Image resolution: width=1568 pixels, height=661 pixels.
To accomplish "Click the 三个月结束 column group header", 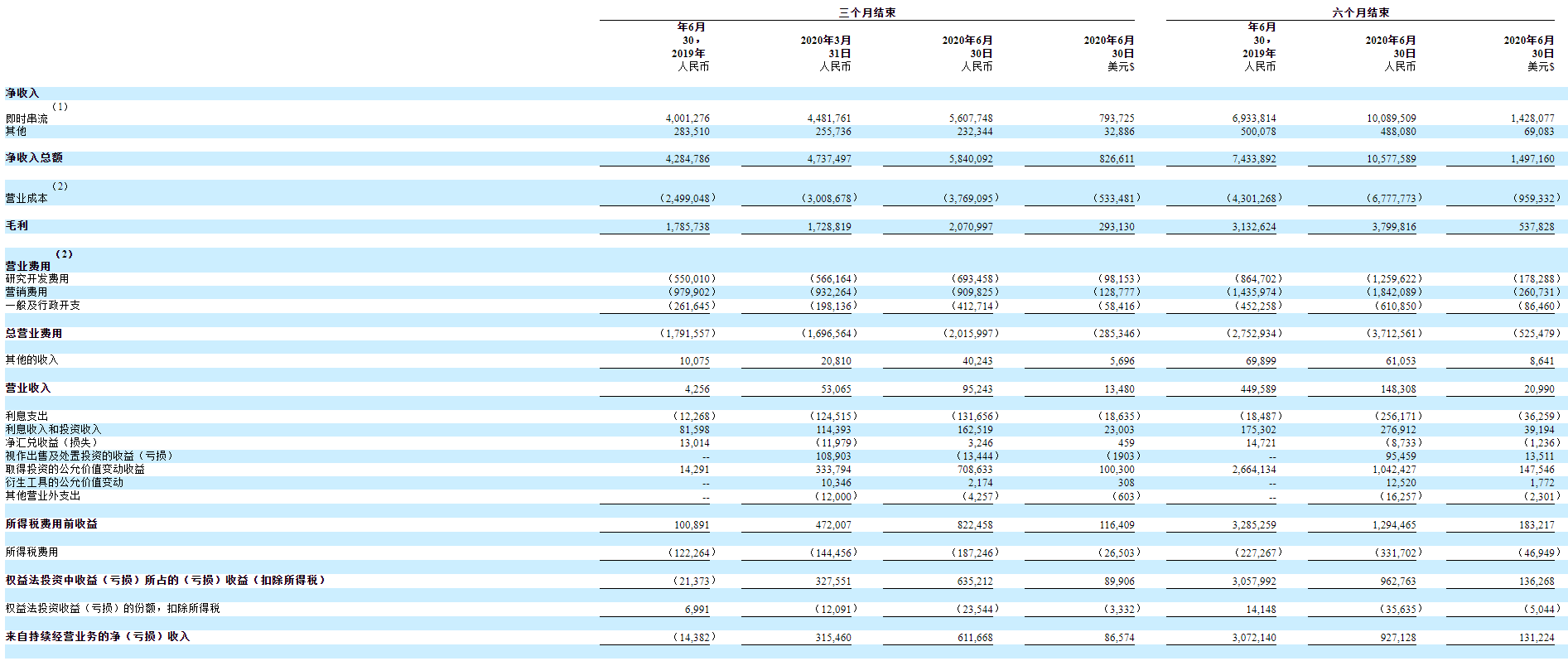I will click(866, 12).
